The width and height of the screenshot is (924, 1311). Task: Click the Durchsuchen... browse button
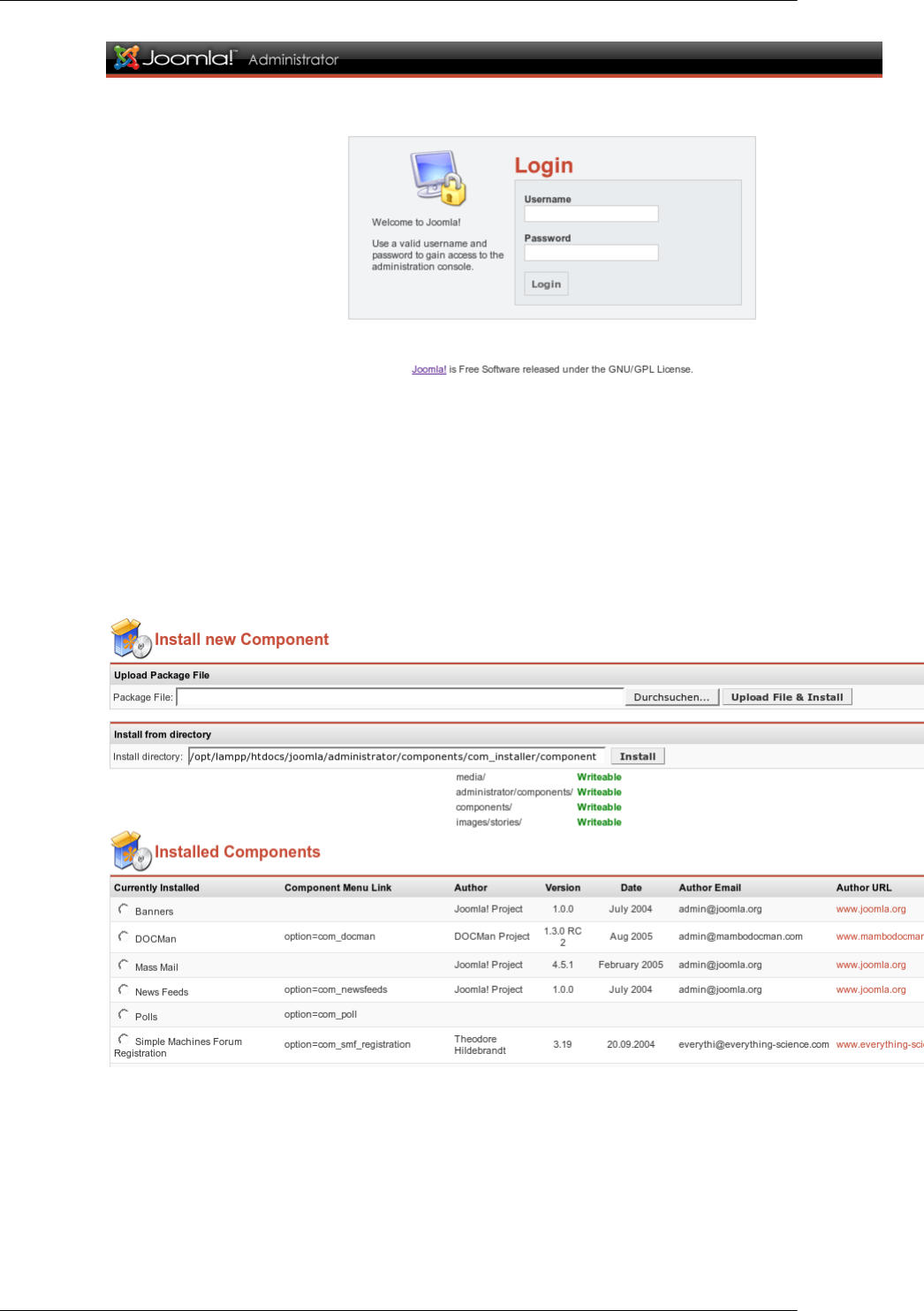point(671,697)
